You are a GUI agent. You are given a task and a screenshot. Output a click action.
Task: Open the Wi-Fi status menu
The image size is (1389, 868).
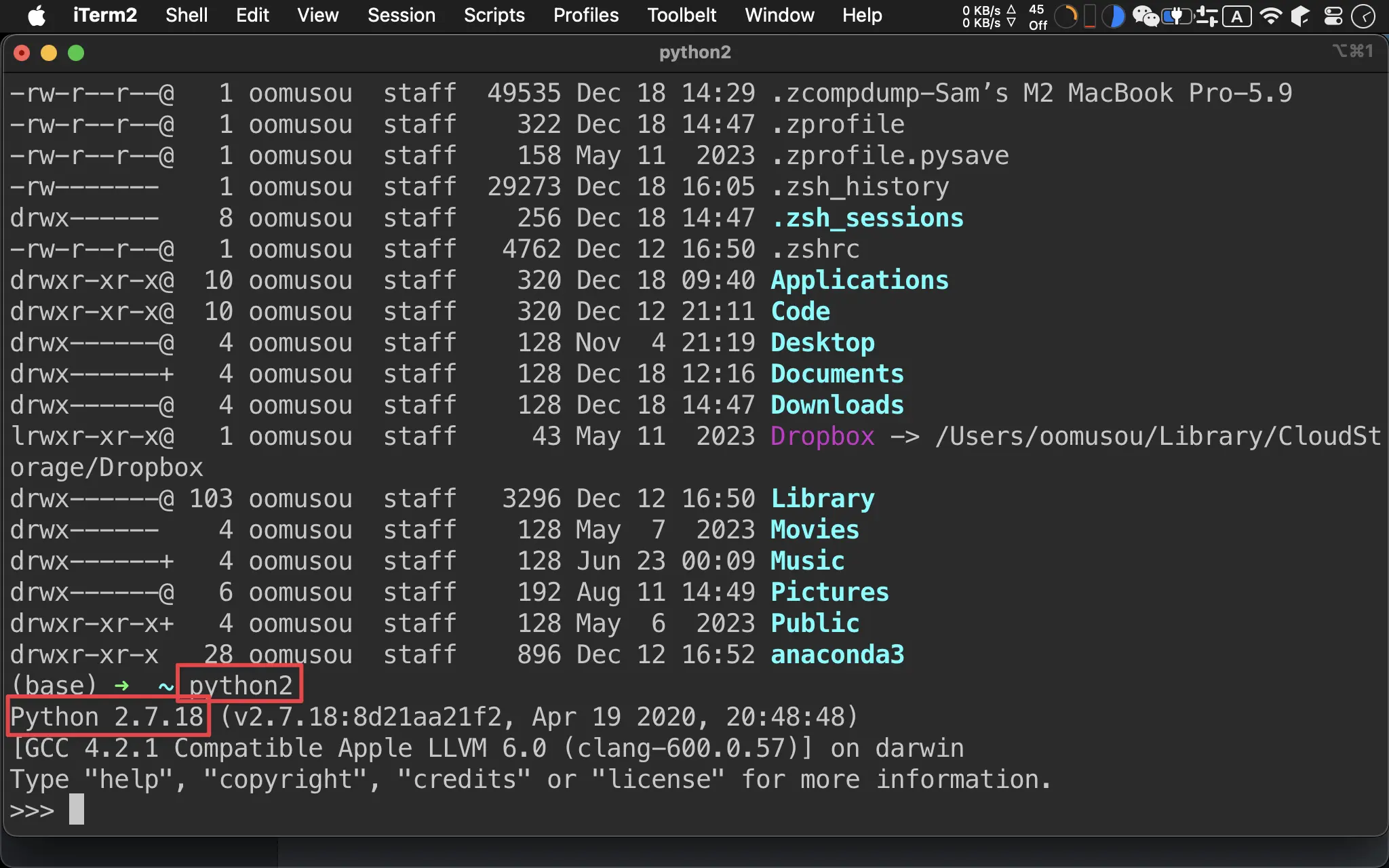1270,16
